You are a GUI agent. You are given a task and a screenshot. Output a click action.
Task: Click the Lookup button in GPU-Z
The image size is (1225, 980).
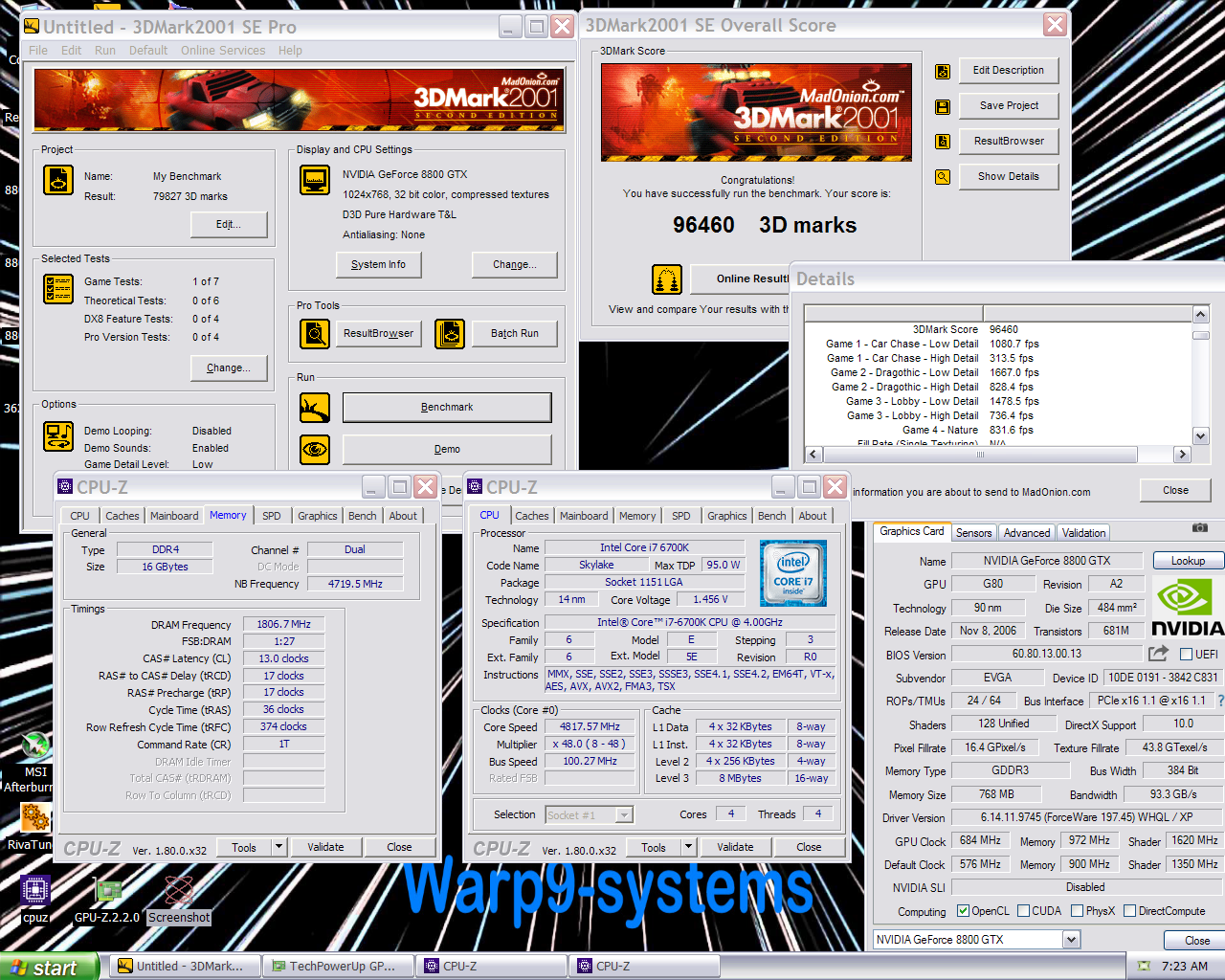pyautogui.click(x=1188, y=561)
